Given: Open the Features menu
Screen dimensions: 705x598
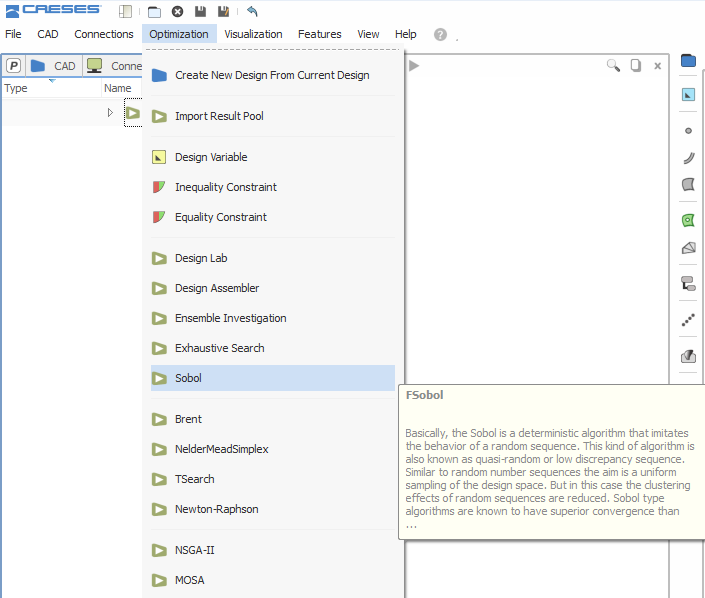Looking at the screenshot, I should (x=320, y=34).
